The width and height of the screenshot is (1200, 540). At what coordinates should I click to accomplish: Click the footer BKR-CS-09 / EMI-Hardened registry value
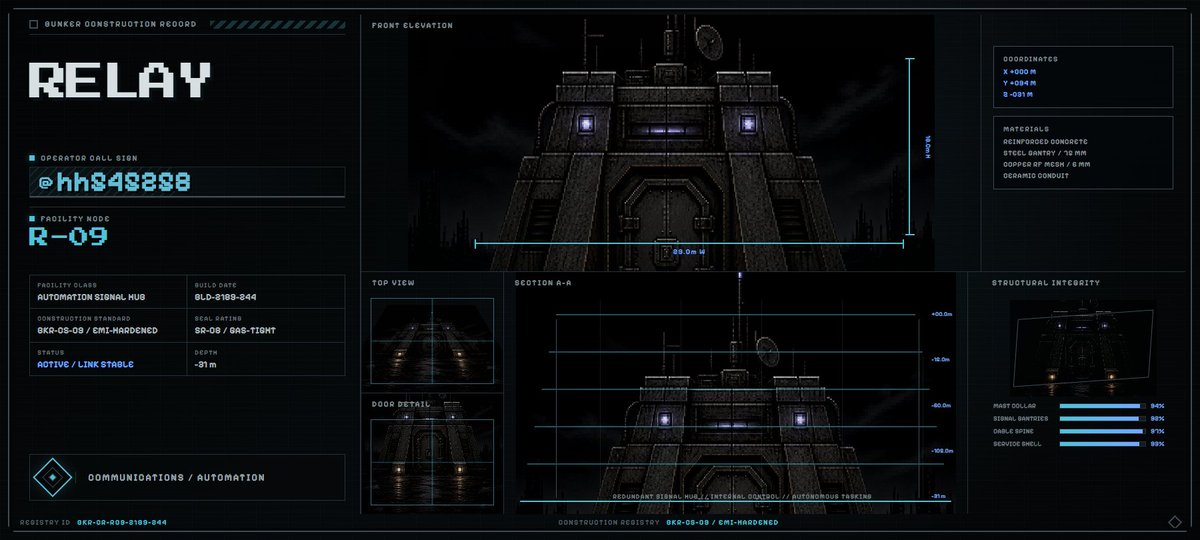click(x=721, y=522)
